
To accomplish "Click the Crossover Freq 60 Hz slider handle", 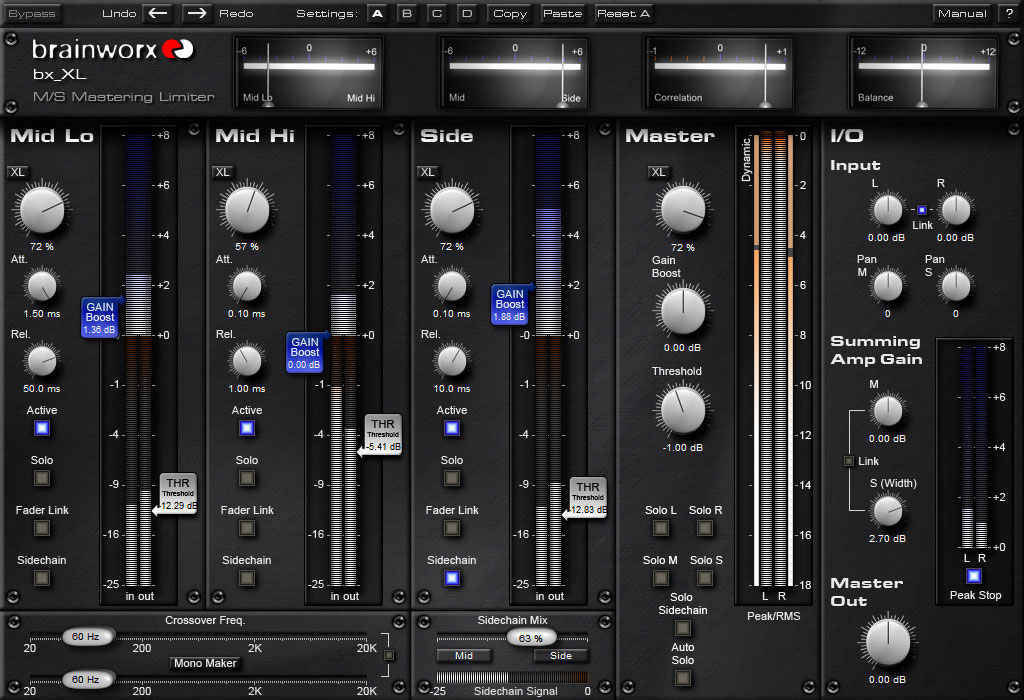I will pos(87,637).
